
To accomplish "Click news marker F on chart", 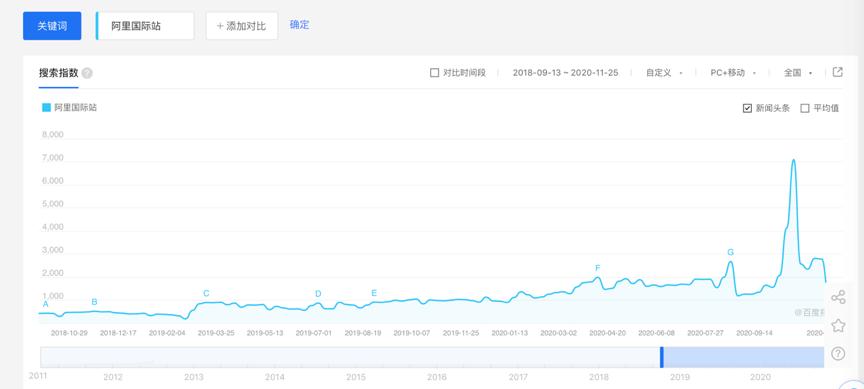I will (597, 268).
